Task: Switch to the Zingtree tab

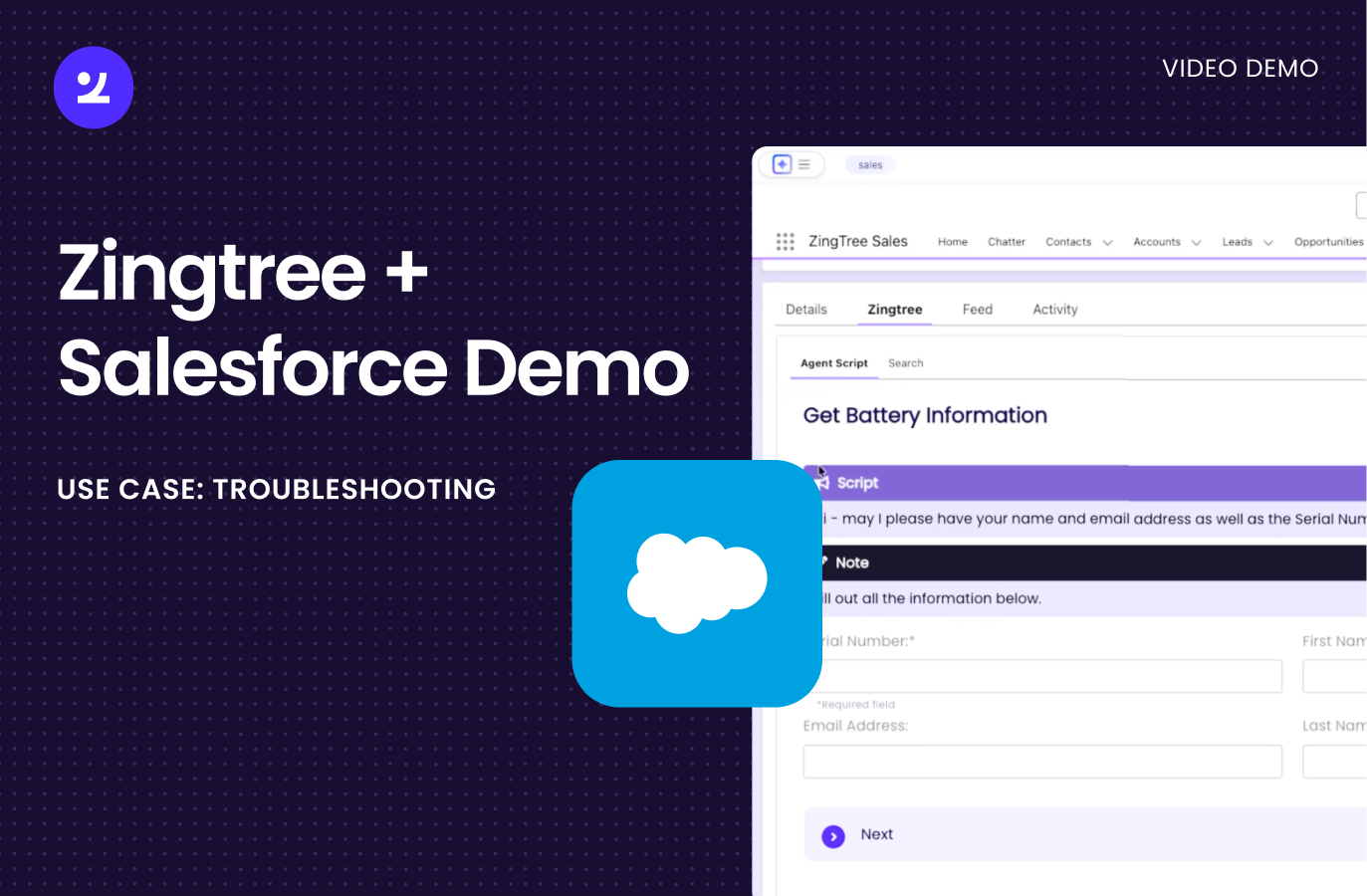Action: click(x=895, y=310)
